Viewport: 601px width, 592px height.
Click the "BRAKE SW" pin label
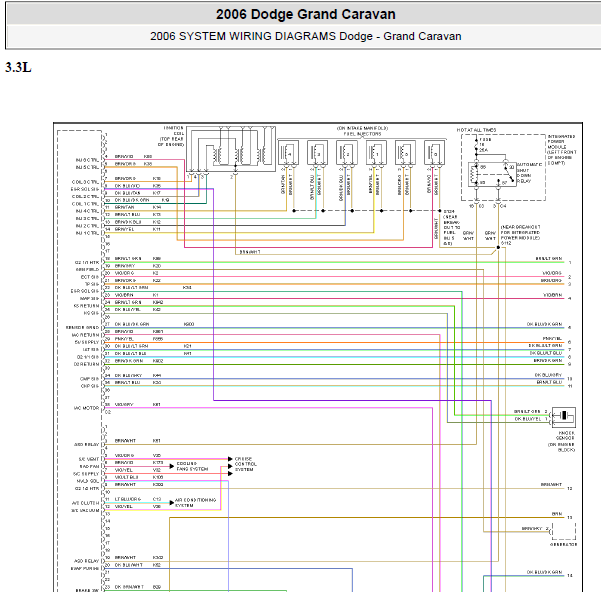87,590
